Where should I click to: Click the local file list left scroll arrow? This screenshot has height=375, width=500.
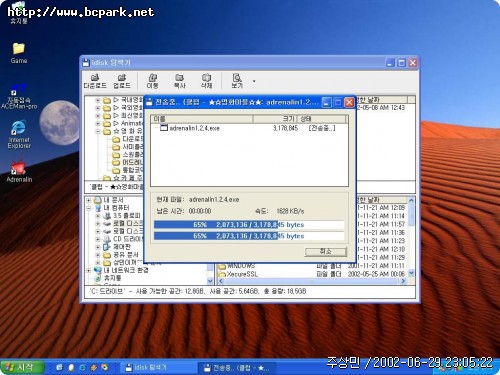point(221,281)
